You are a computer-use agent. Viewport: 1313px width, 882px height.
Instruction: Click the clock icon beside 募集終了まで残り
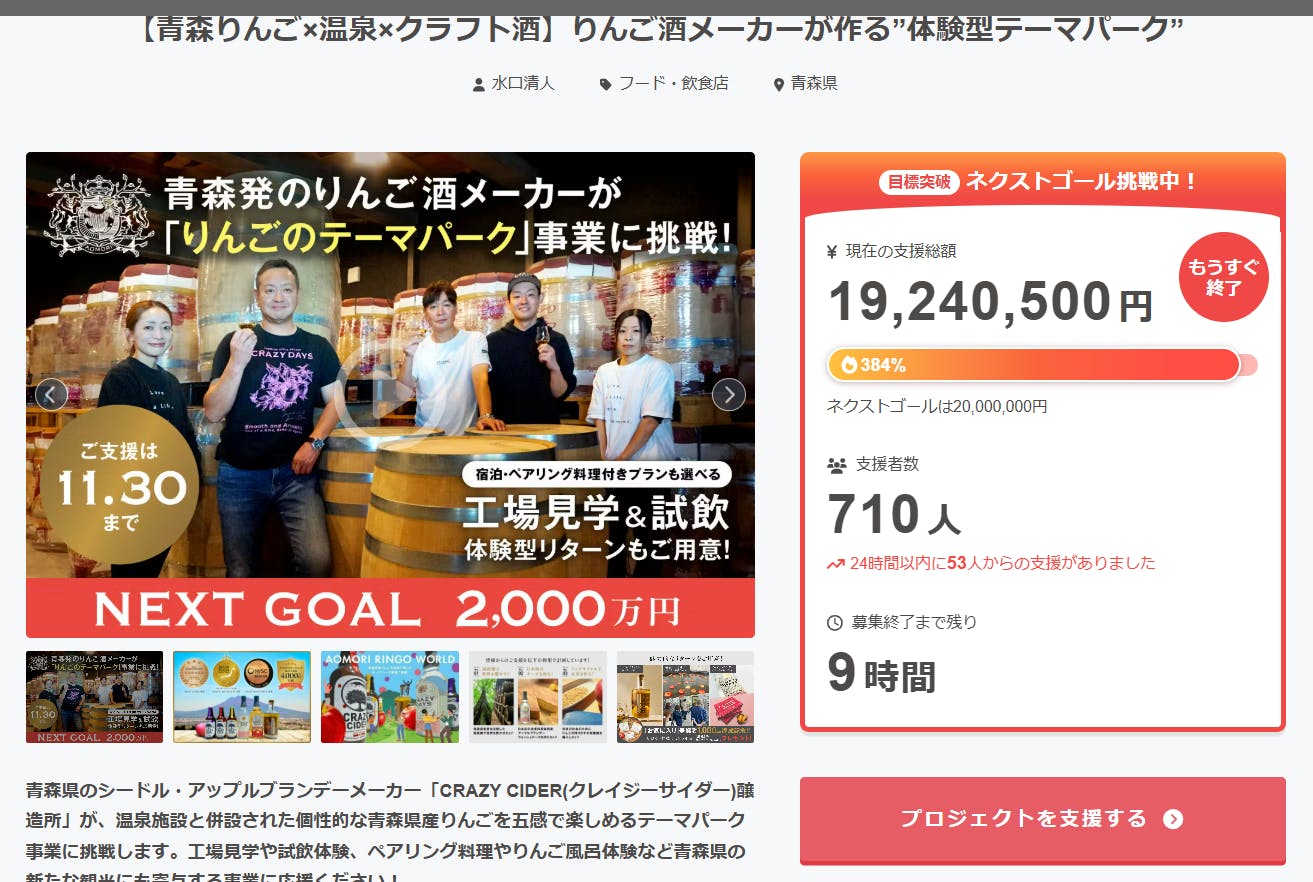[835, 623]
